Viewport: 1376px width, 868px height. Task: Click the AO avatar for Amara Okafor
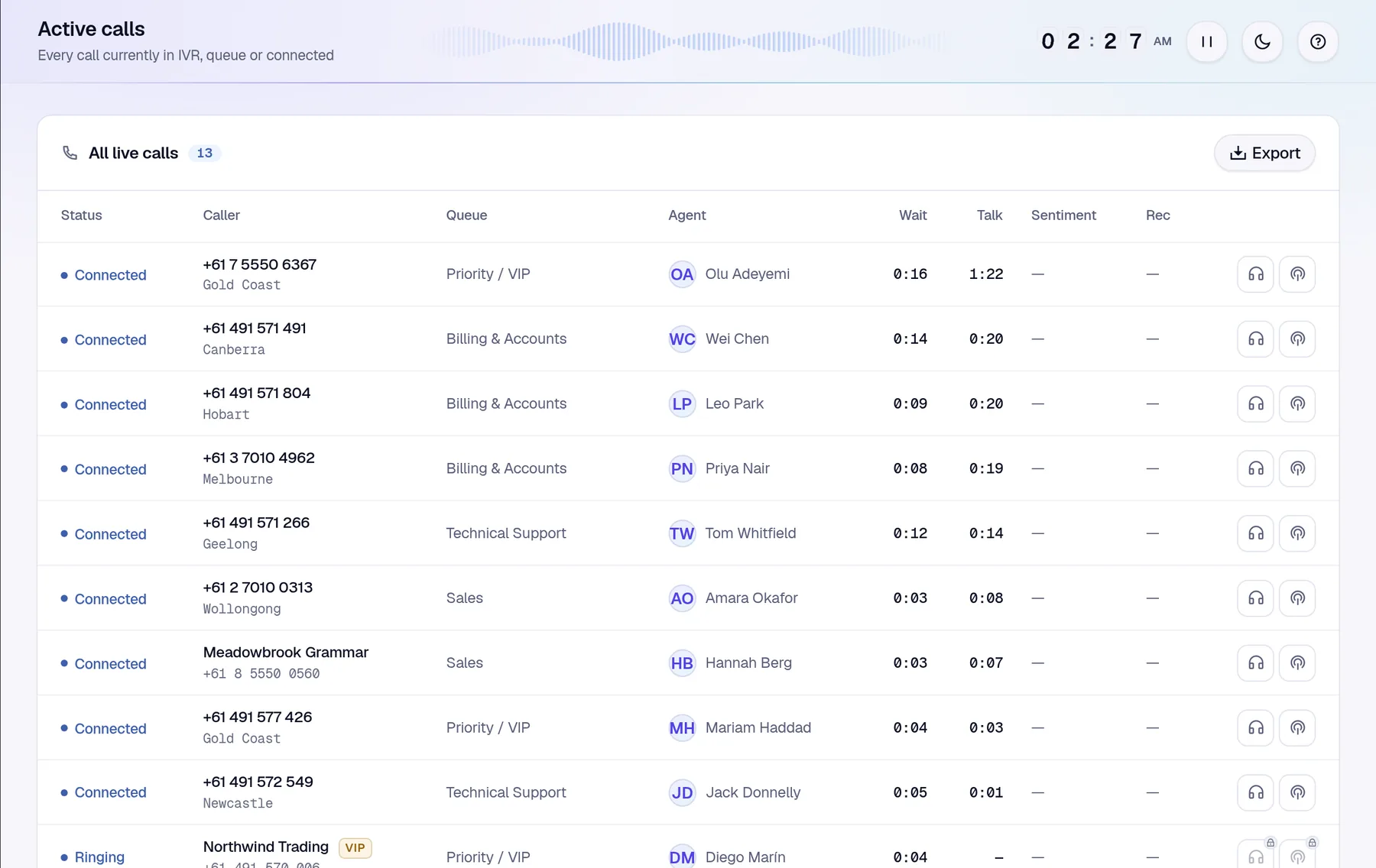pyautogui.click(x=682, y=598)
